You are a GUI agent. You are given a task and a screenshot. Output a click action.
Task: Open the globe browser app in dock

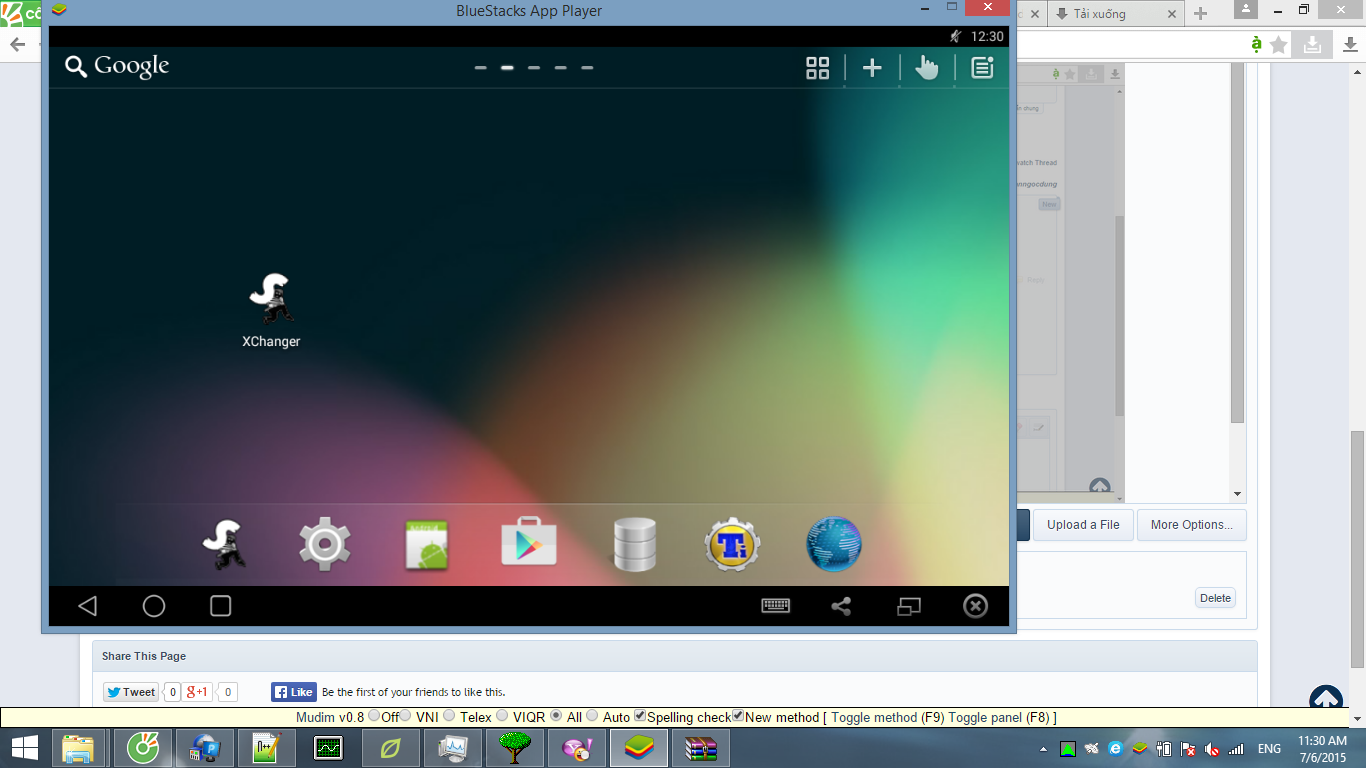click(x=833, y=545)
